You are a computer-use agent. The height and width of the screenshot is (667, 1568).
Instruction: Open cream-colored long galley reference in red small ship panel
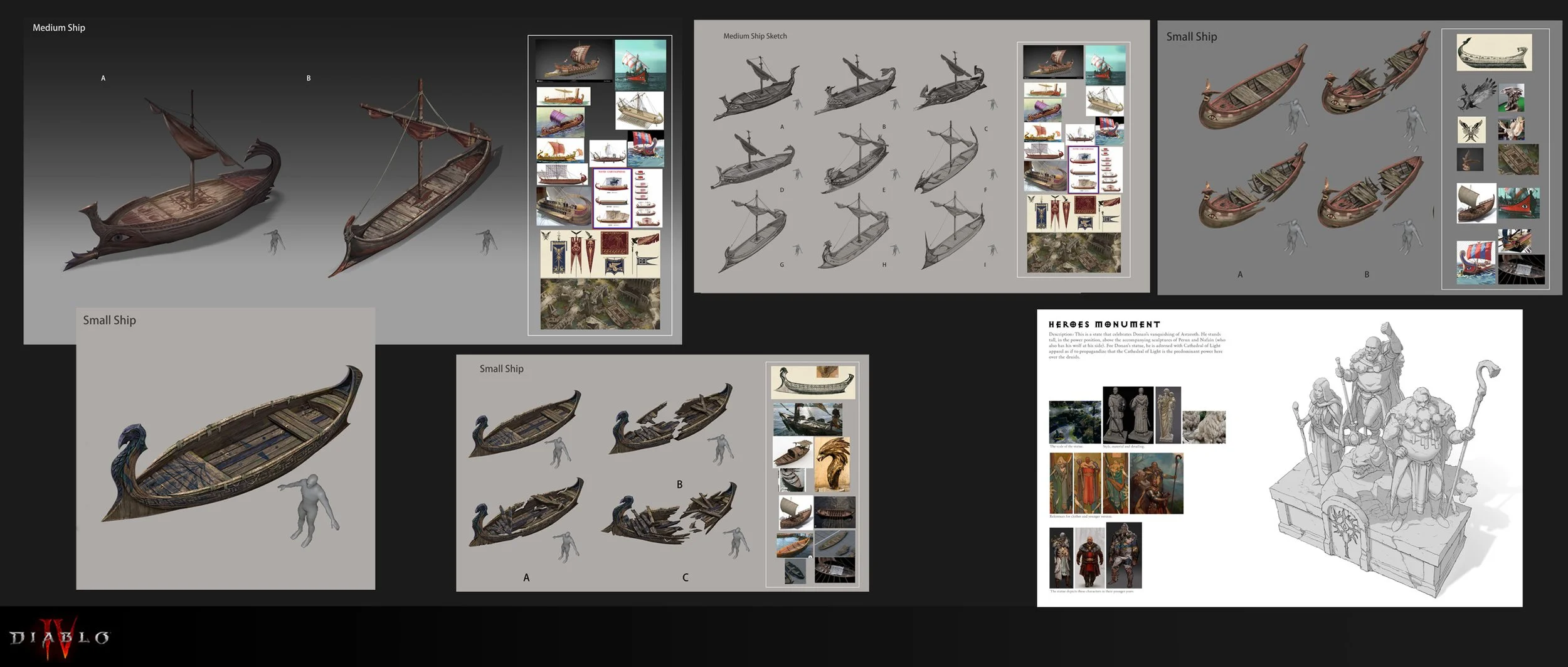coord(1494,53)
